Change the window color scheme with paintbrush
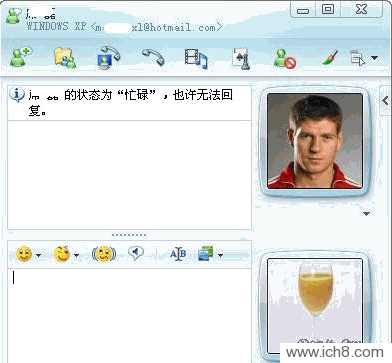This screenshot has width=392, height=363. pyautogui.click(x=330, y=57)
